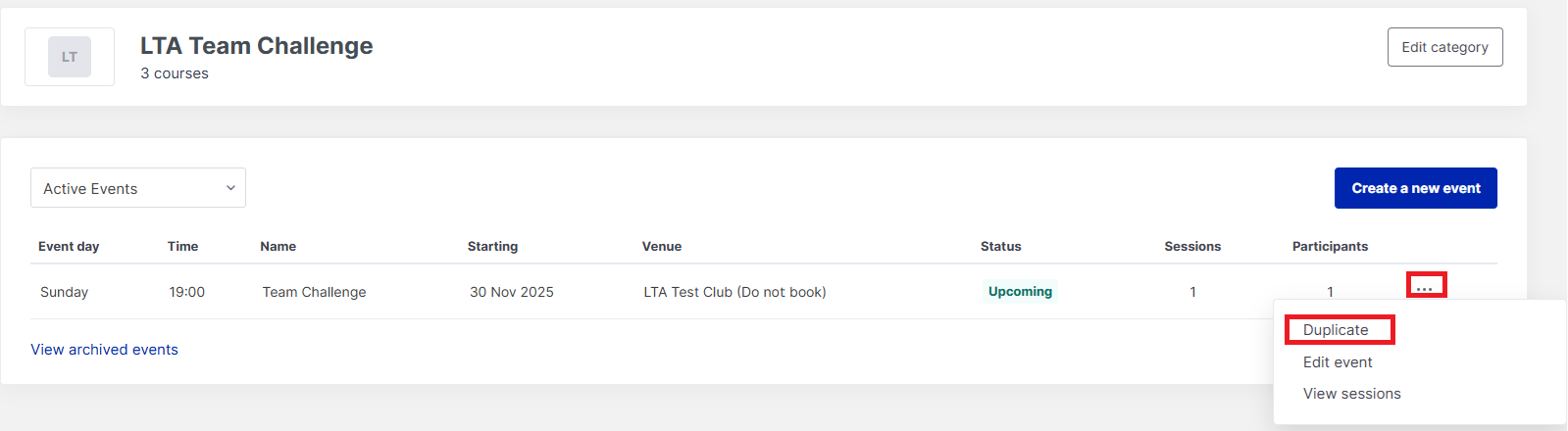Select View sessions menu entry
1568x431 pixels.
(x=1351, y=394)
